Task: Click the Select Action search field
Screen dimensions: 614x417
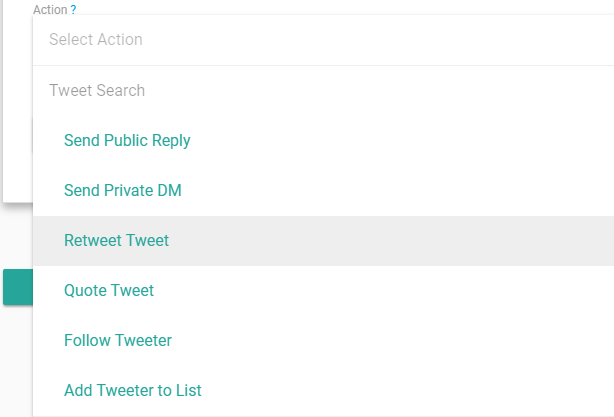Action: point(300,40)
